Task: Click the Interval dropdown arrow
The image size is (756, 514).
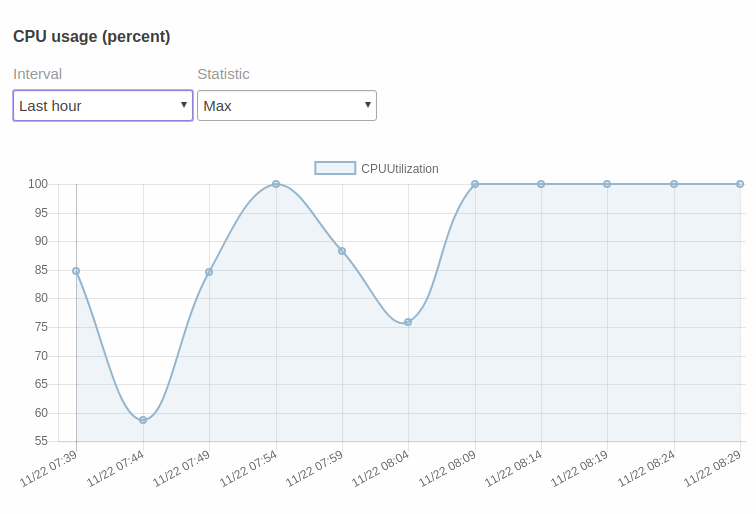Action: click(x=184, y=105)
